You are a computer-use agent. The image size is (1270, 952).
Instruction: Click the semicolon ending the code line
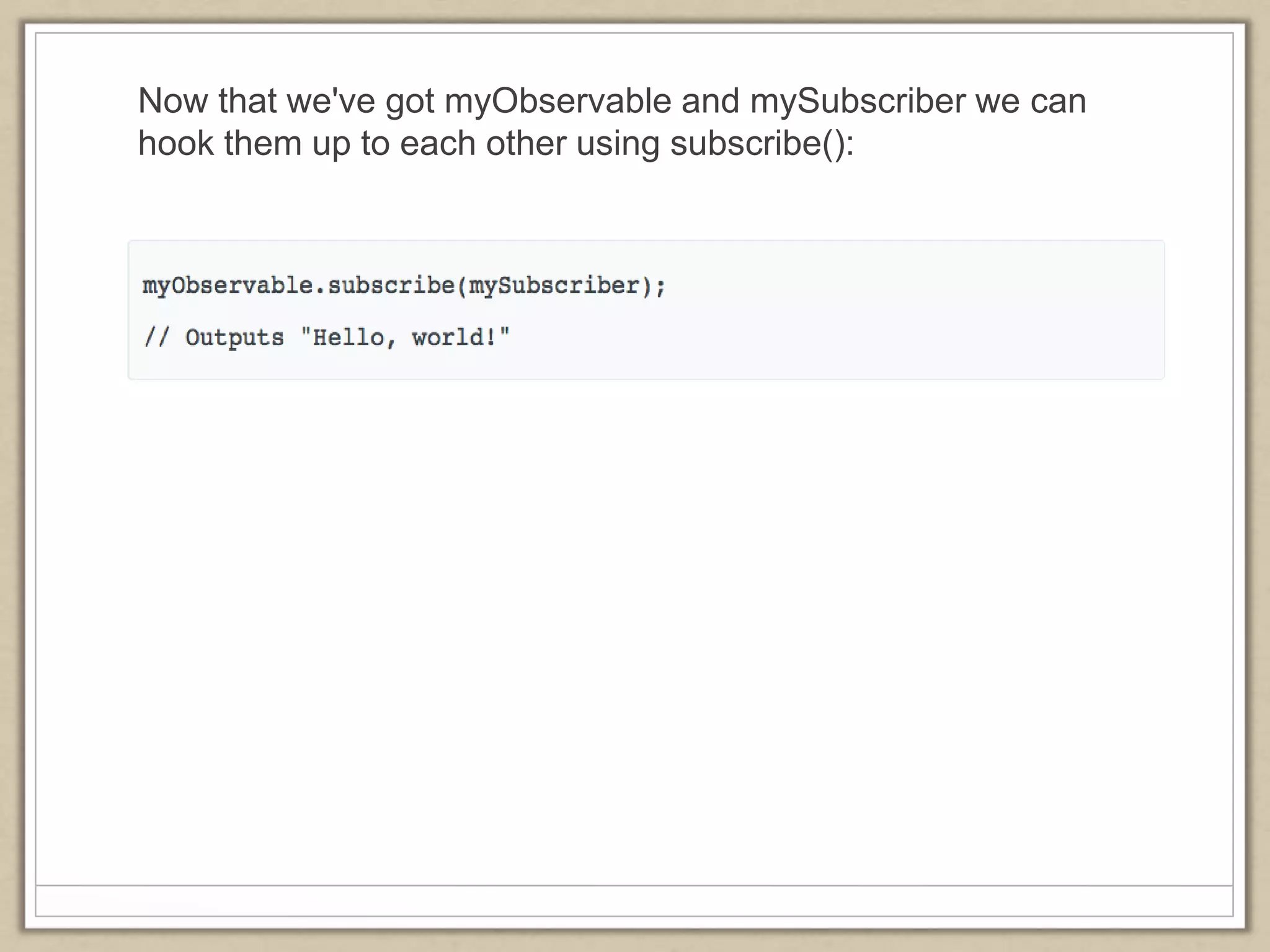[660, 287]
